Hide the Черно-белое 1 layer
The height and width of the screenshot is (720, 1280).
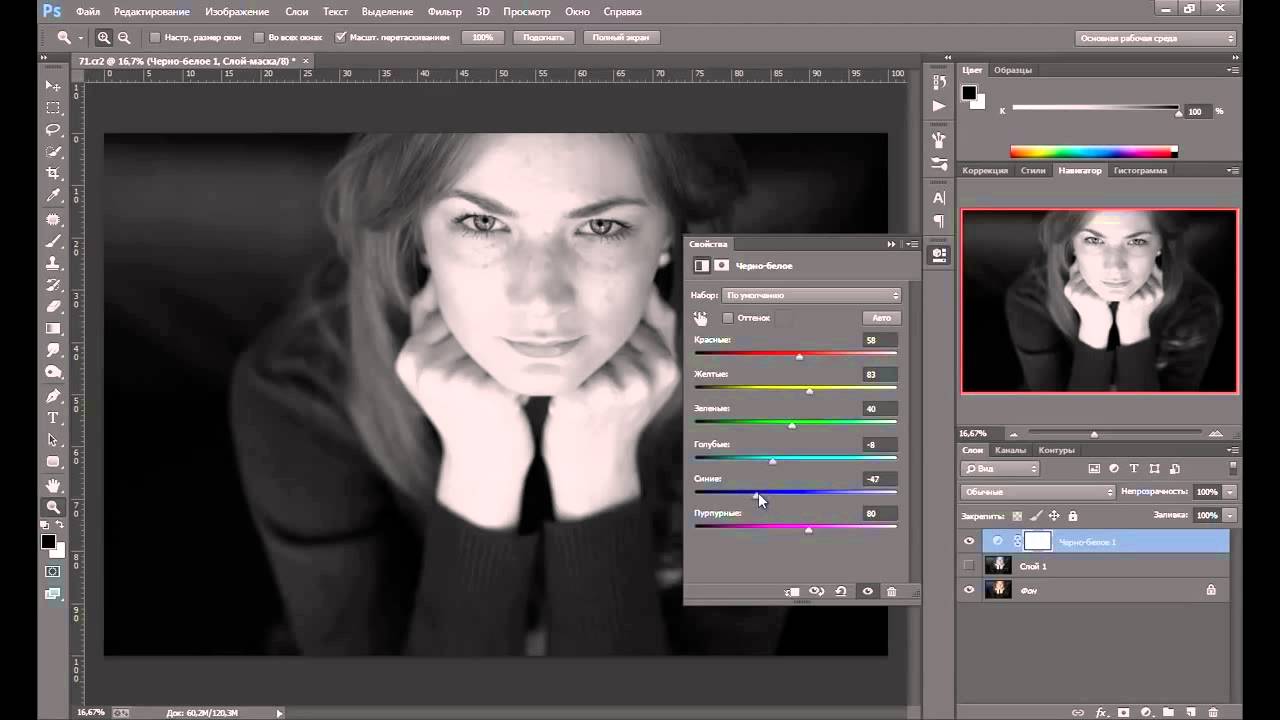pos(968,541)
